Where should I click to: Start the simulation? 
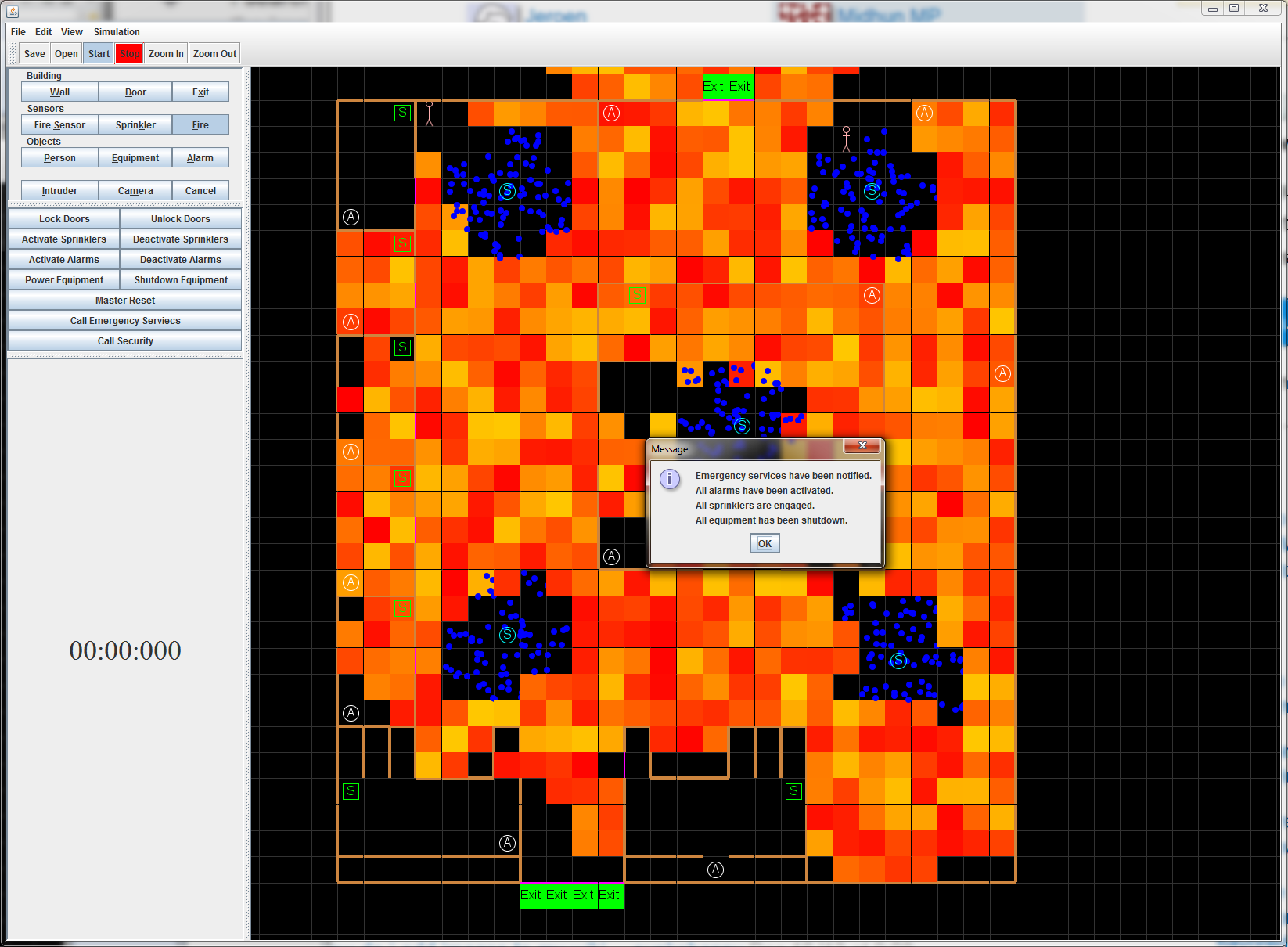[x=99, y=53]
